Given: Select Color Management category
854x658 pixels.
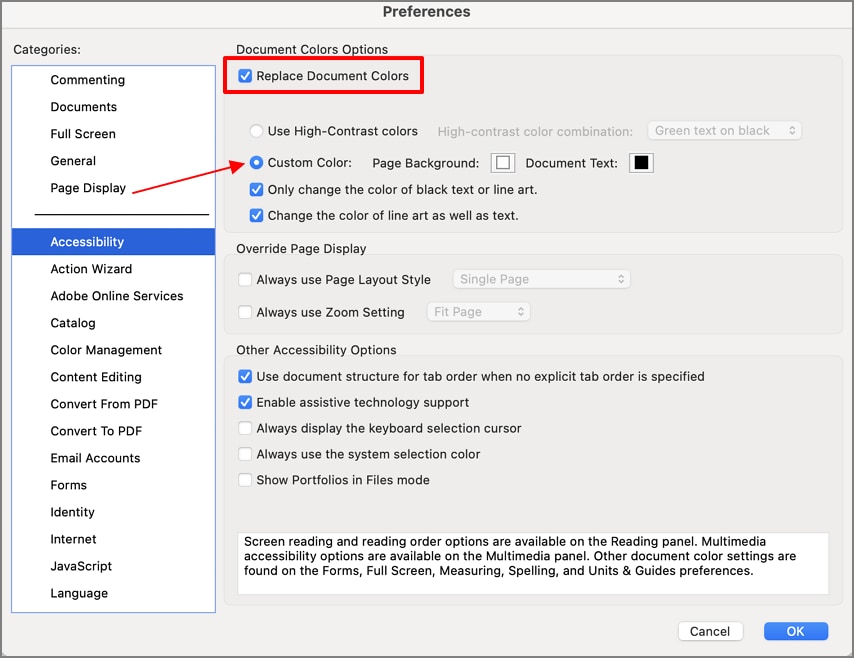Looking at the screenshot, I should click(x=113, y=350).
